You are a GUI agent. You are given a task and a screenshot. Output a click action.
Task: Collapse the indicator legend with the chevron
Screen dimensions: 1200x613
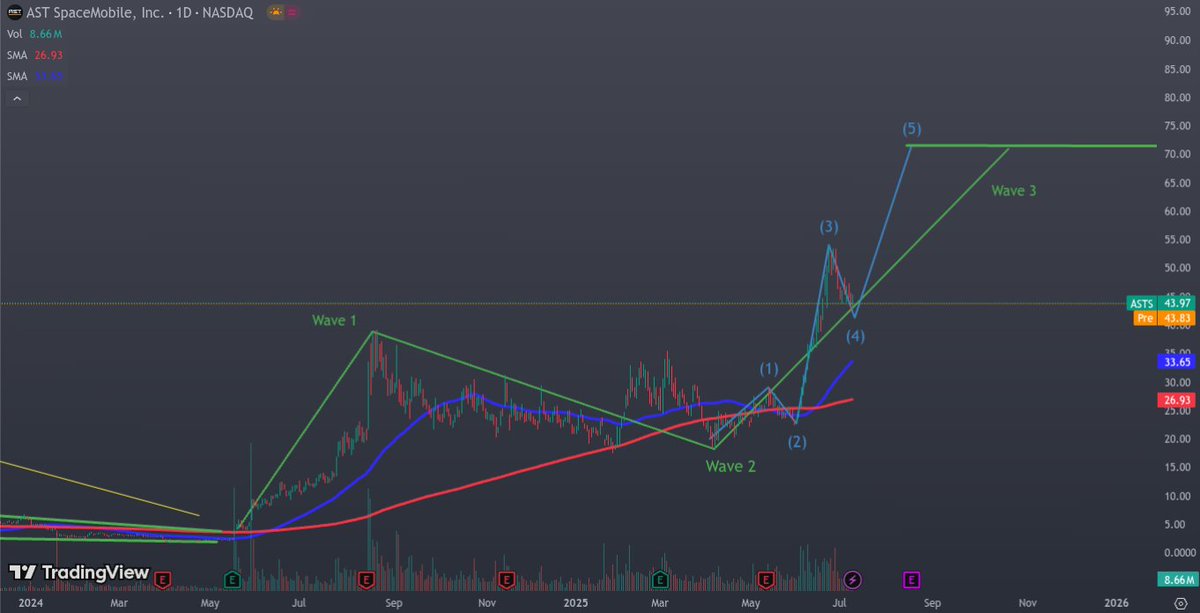click(15, 98)
